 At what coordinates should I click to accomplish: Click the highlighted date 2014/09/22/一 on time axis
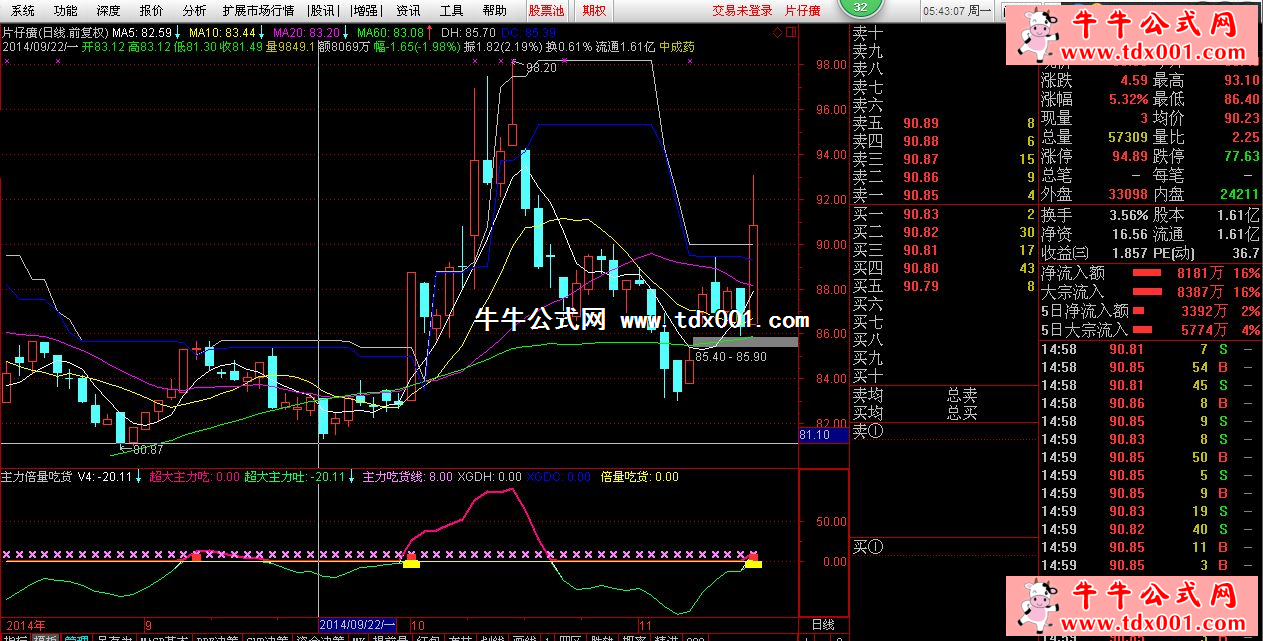pos(357,623)
